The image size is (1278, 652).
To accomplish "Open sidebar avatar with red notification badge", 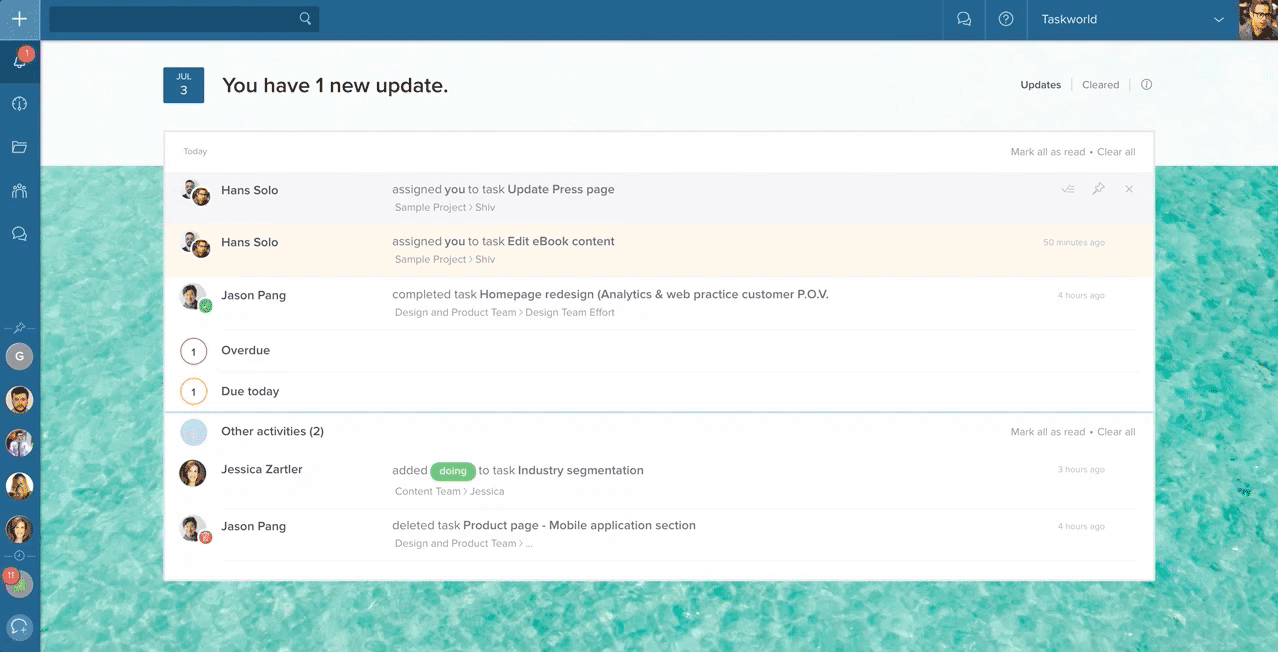I will pos(19,584).
